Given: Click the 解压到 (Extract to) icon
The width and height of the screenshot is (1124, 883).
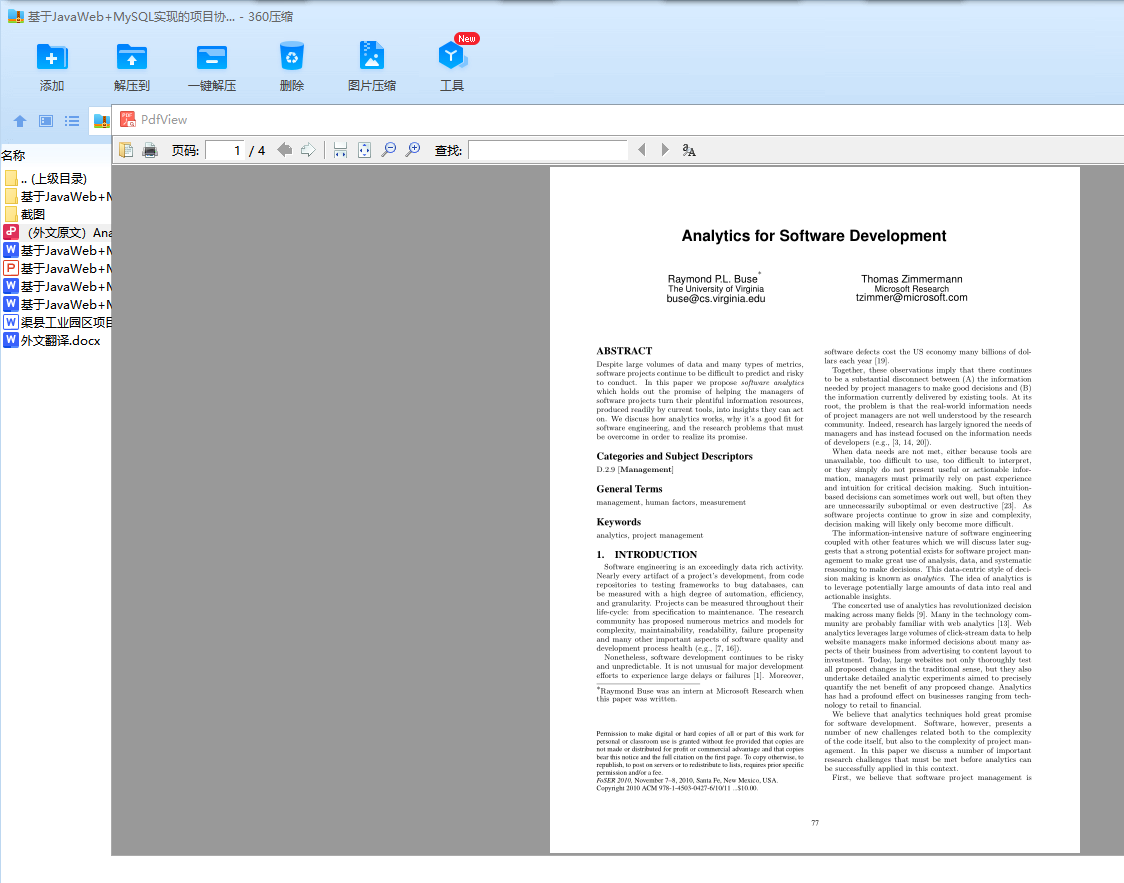Looking at the screenshot, I should (x=131, y=57).
